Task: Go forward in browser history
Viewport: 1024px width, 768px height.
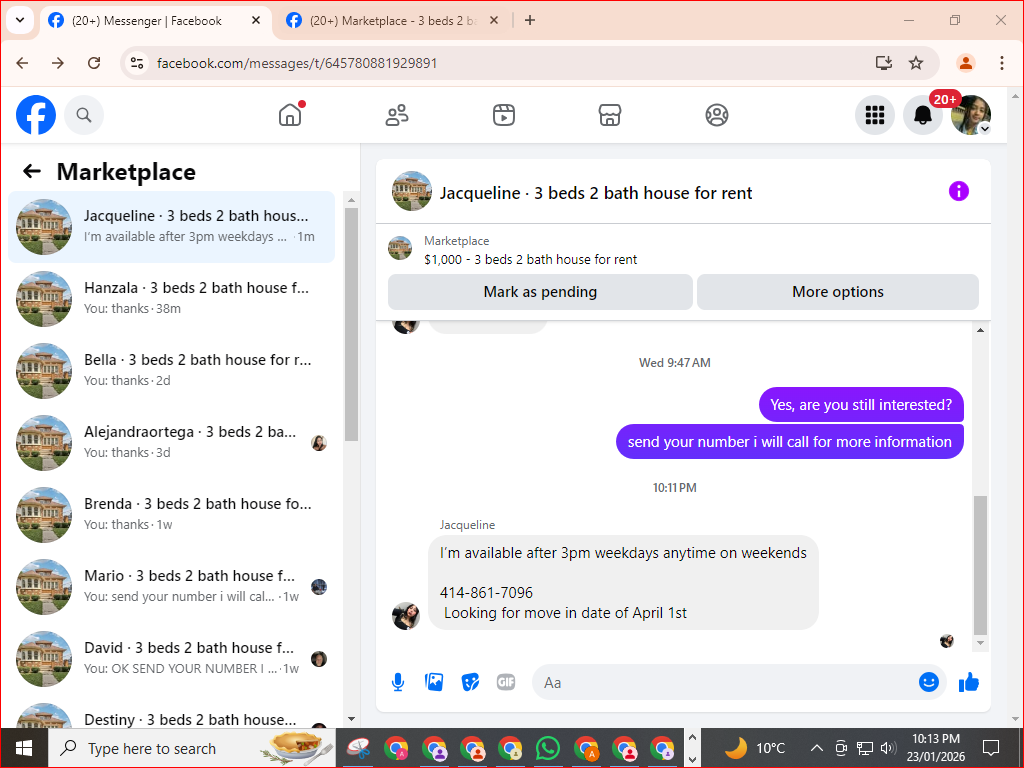Action: (58, 63)
